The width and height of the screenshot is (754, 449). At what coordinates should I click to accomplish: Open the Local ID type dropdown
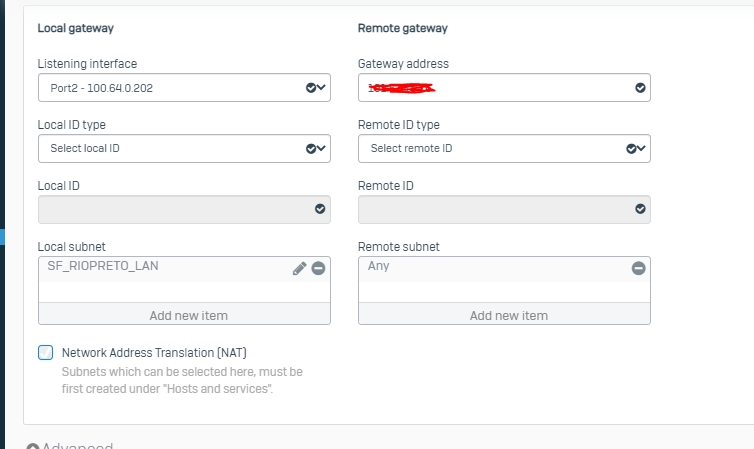pyautogui.click(x=184, y=149)
